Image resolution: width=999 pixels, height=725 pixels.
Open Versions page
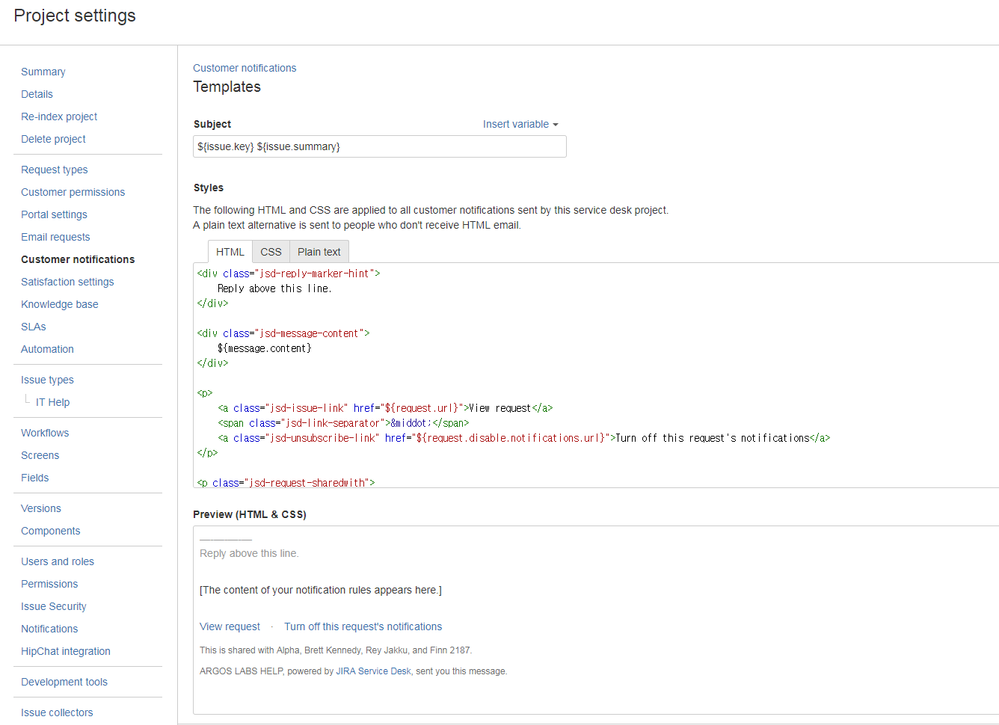pos(41,508)
